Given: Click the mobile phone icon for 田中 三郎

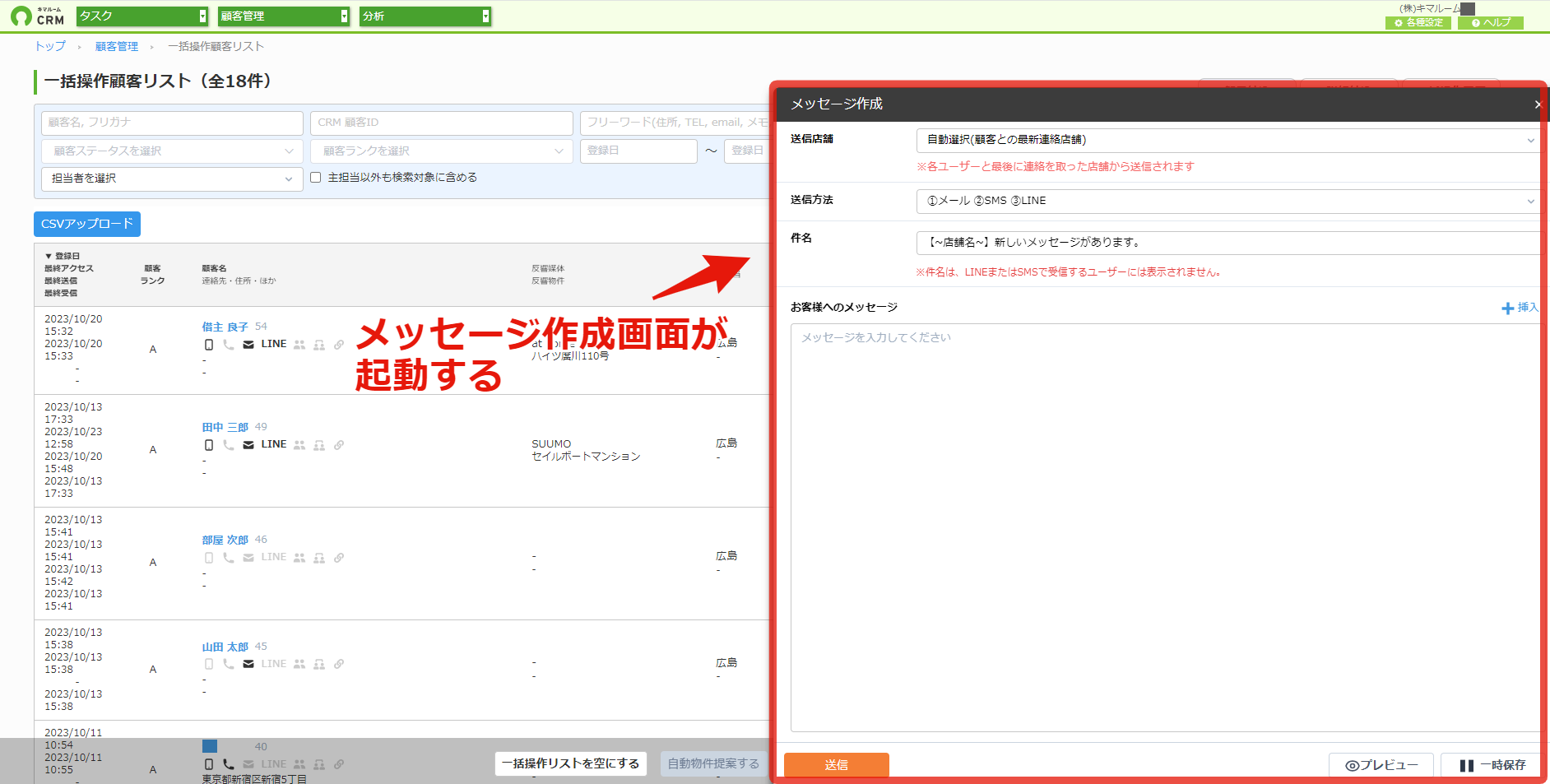Looking at the screenshot, I should 209,445.
